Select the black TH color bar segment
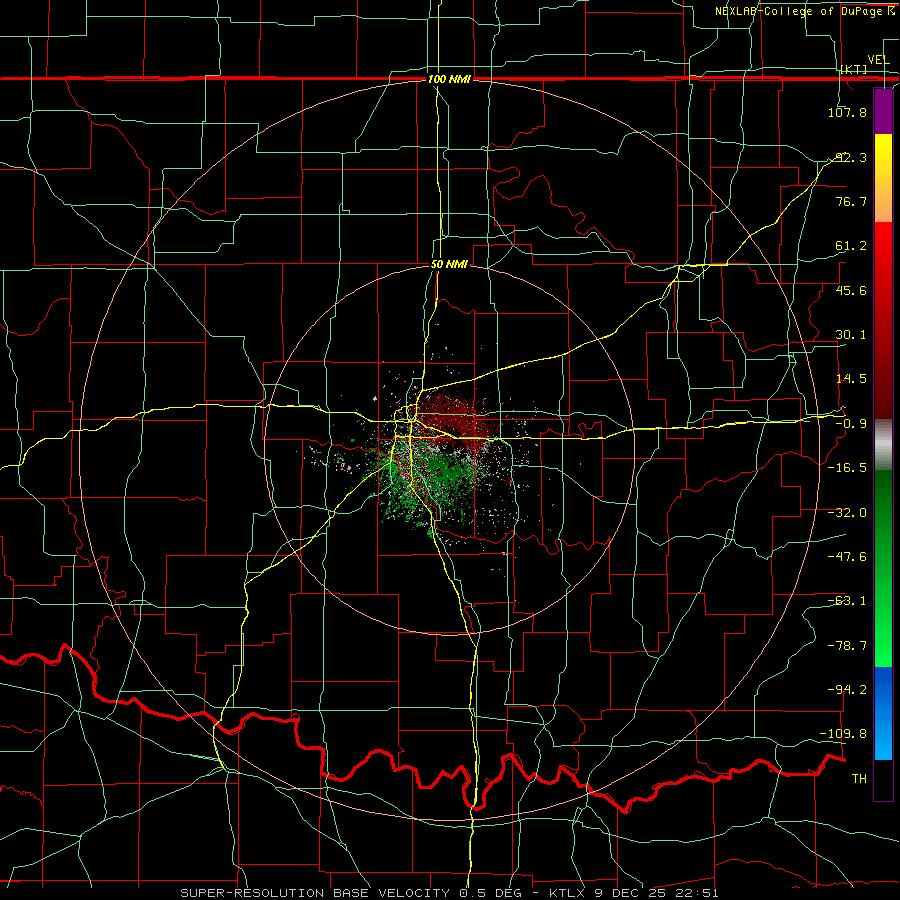900x900 pixels. point(883,779)
